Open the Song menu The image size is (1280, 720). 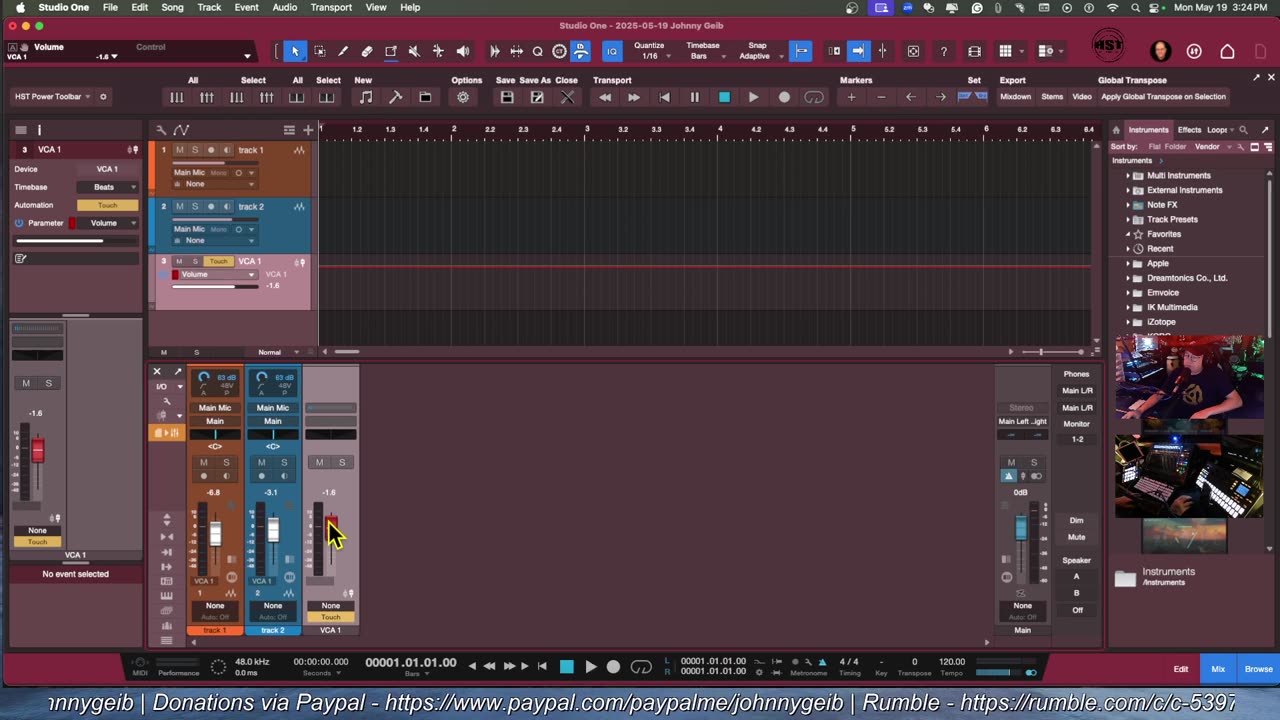pyautogui.click(x=172, y=7)
